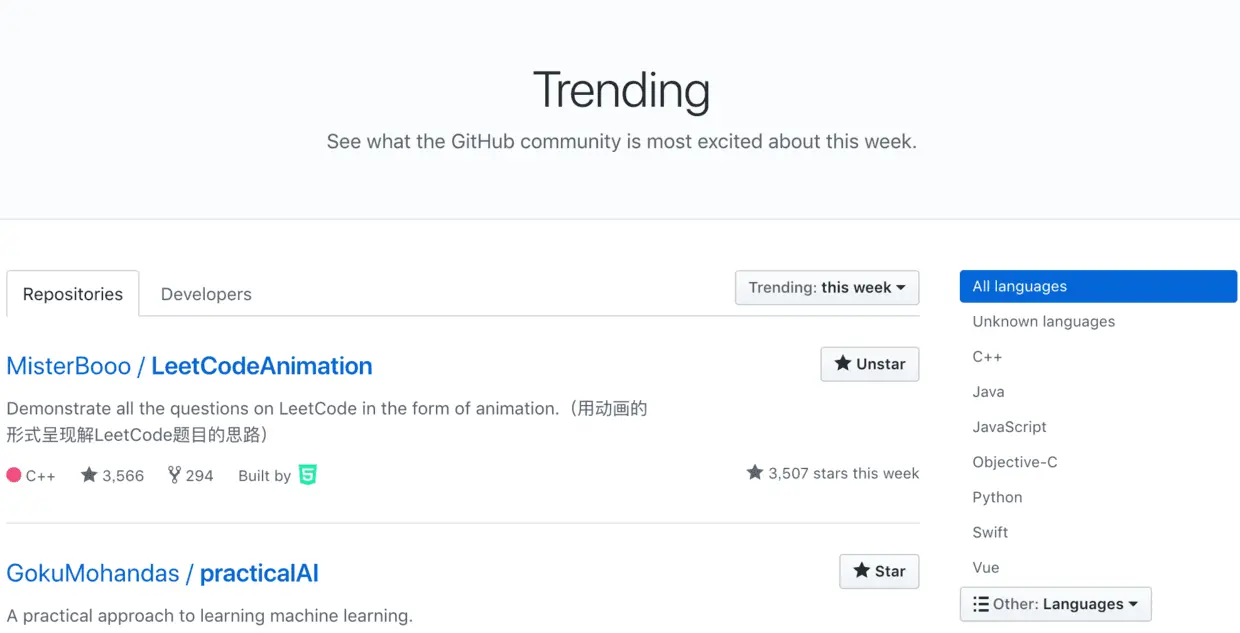Screen dimensions: 1240x633
Task: Click the list icon in Other Languages button
Action: click(x=981, y=604)
